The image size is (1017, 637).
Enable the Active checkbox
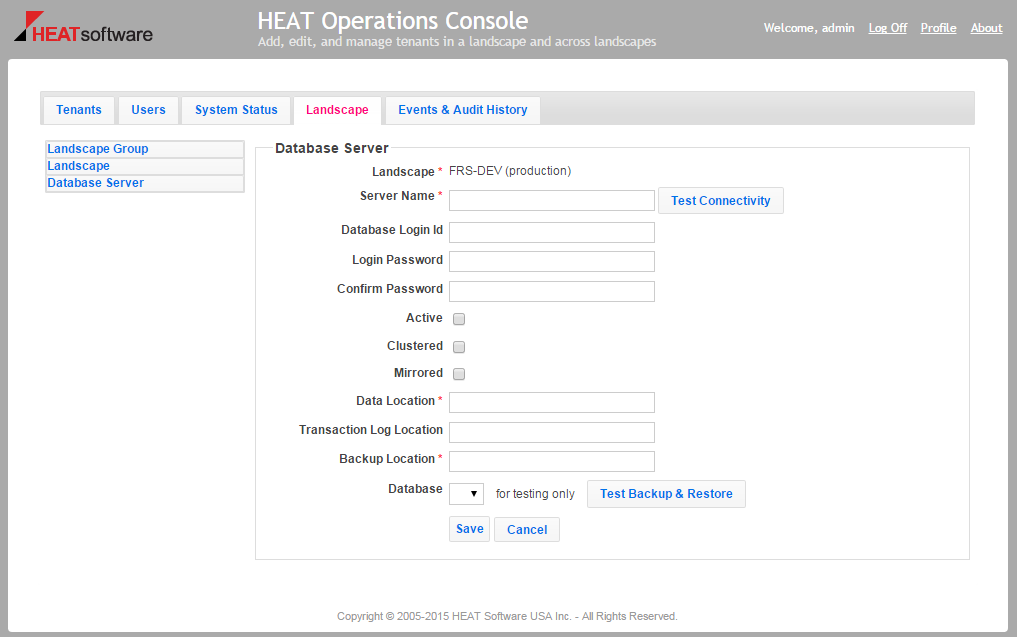pos(459,318)
